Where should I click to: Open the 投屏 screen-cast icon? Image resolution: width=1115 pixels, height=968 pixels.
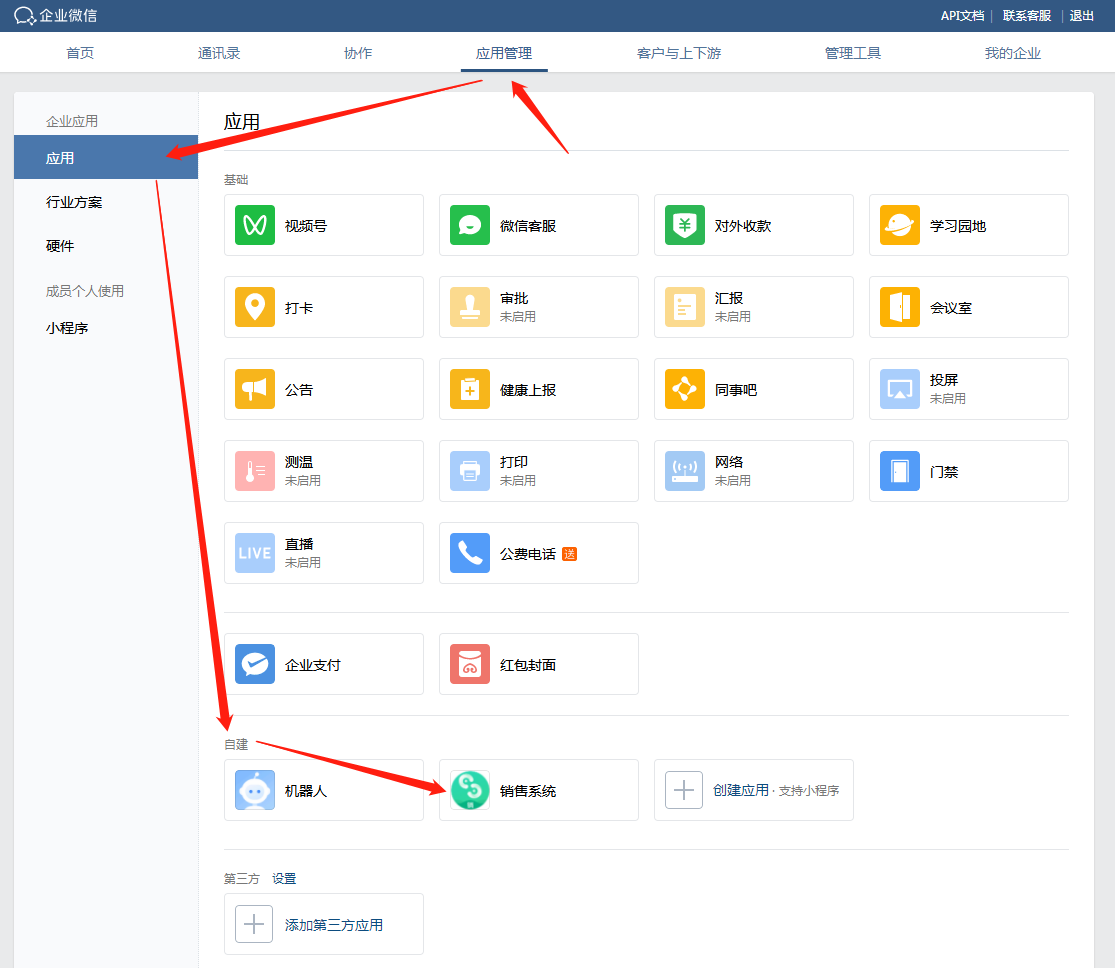click(x=900, y=389)
